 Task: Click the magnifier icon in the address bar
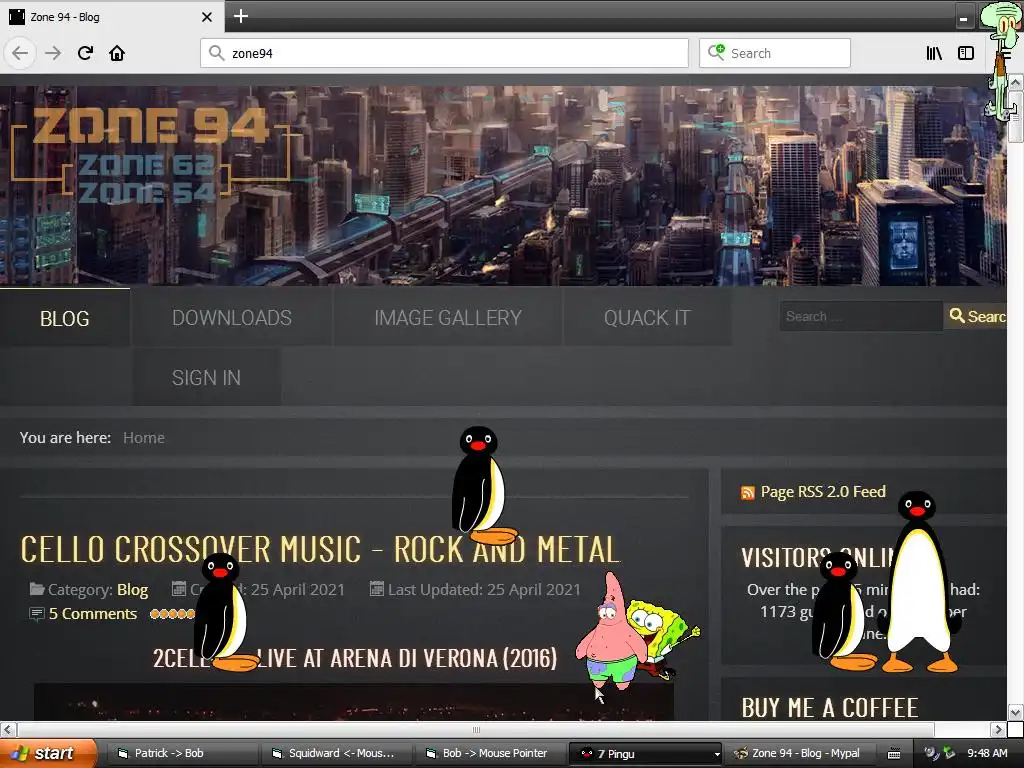pyautogui.click(x=216, y=53)
